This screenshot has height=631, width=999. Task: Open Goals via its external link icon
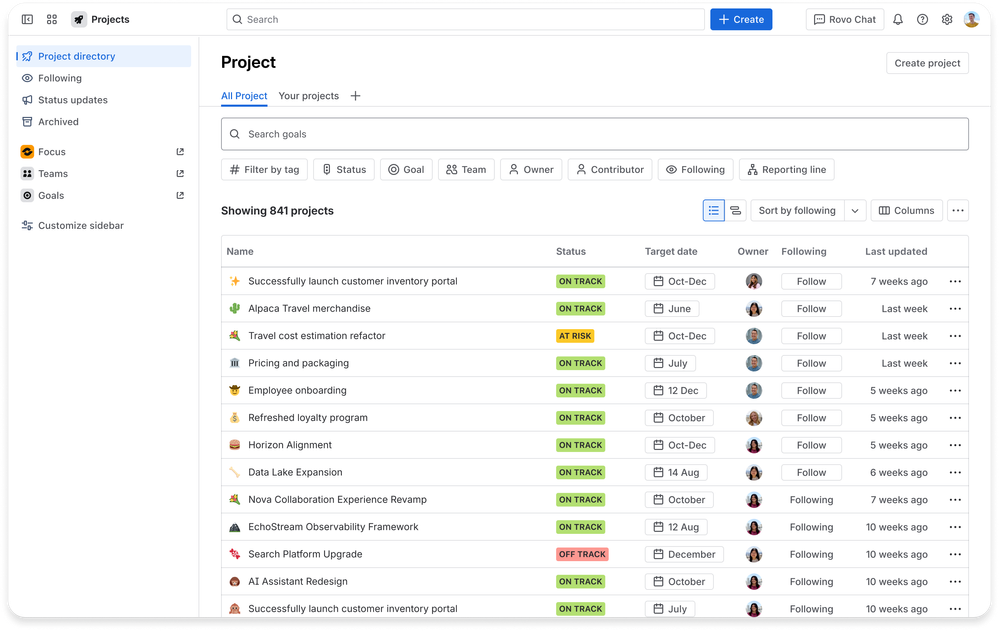(x=180, y=196)
